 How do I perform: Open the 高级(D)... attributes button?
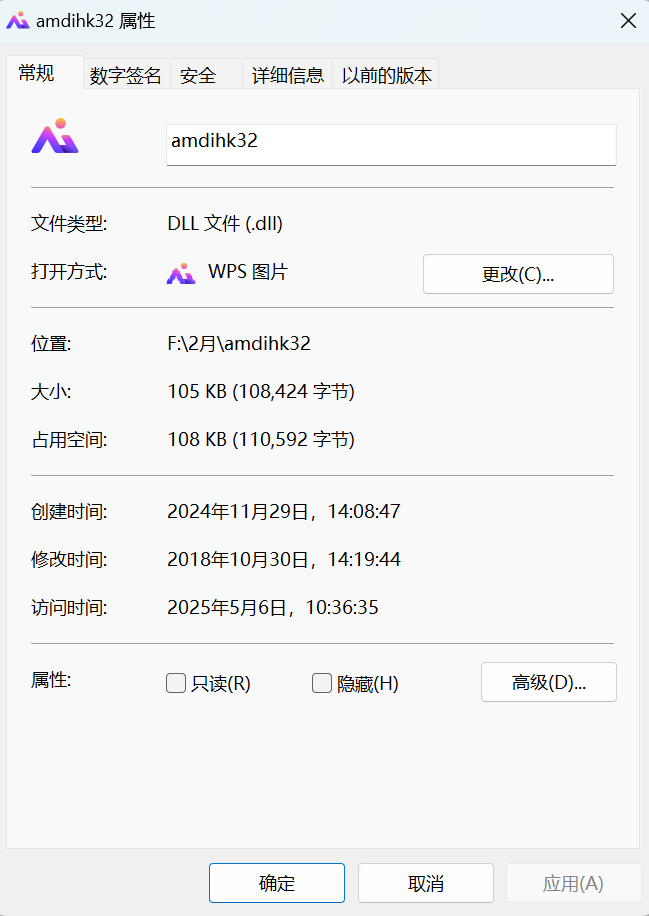pyautogui.click(x=549, y=682)
